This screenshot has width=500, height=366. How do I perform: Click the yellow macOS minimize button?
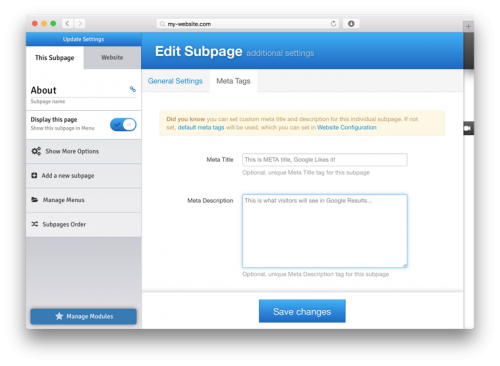pyautogui.click(x=44, y=23)
